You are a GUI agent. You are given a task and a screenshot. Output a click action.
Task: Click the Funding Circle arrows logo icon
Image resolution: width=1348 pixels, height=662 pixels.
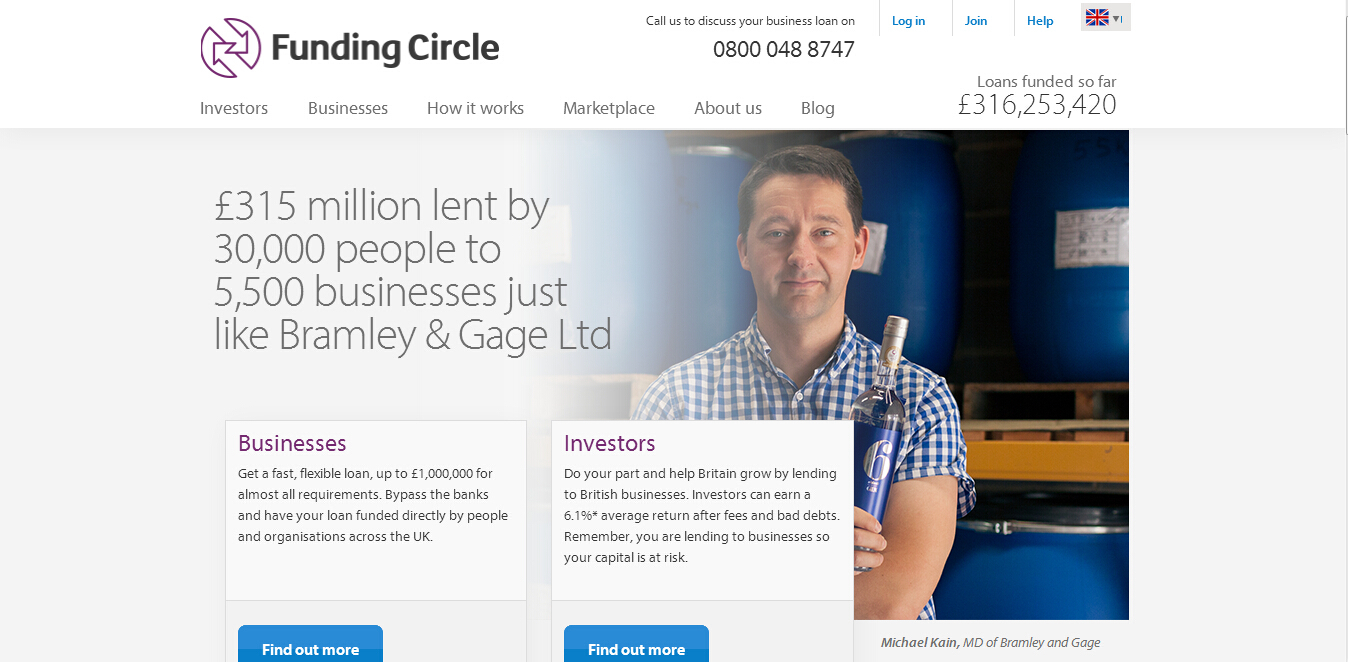tap(230, 48)
